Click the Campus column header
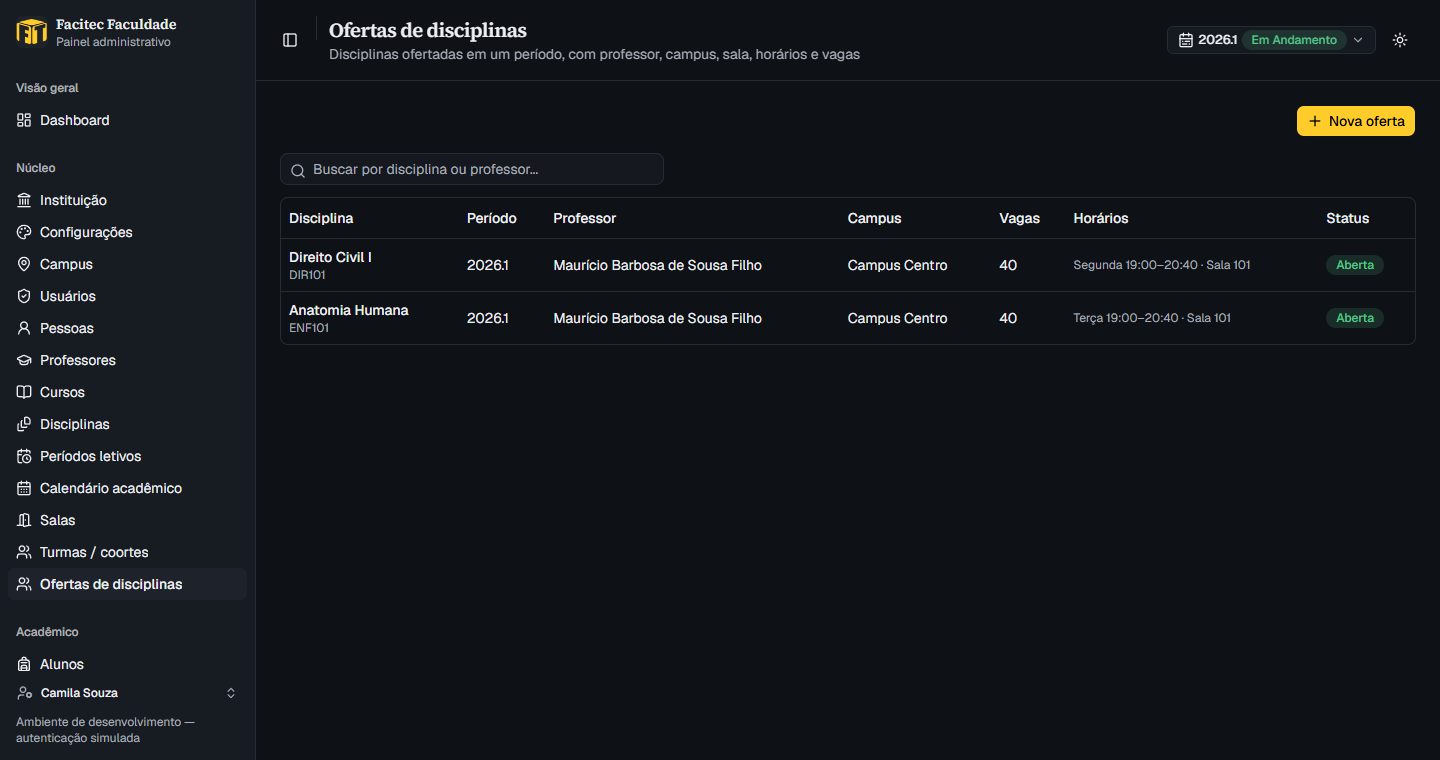This screenshot has width=1440, height=760. point(874,218)
